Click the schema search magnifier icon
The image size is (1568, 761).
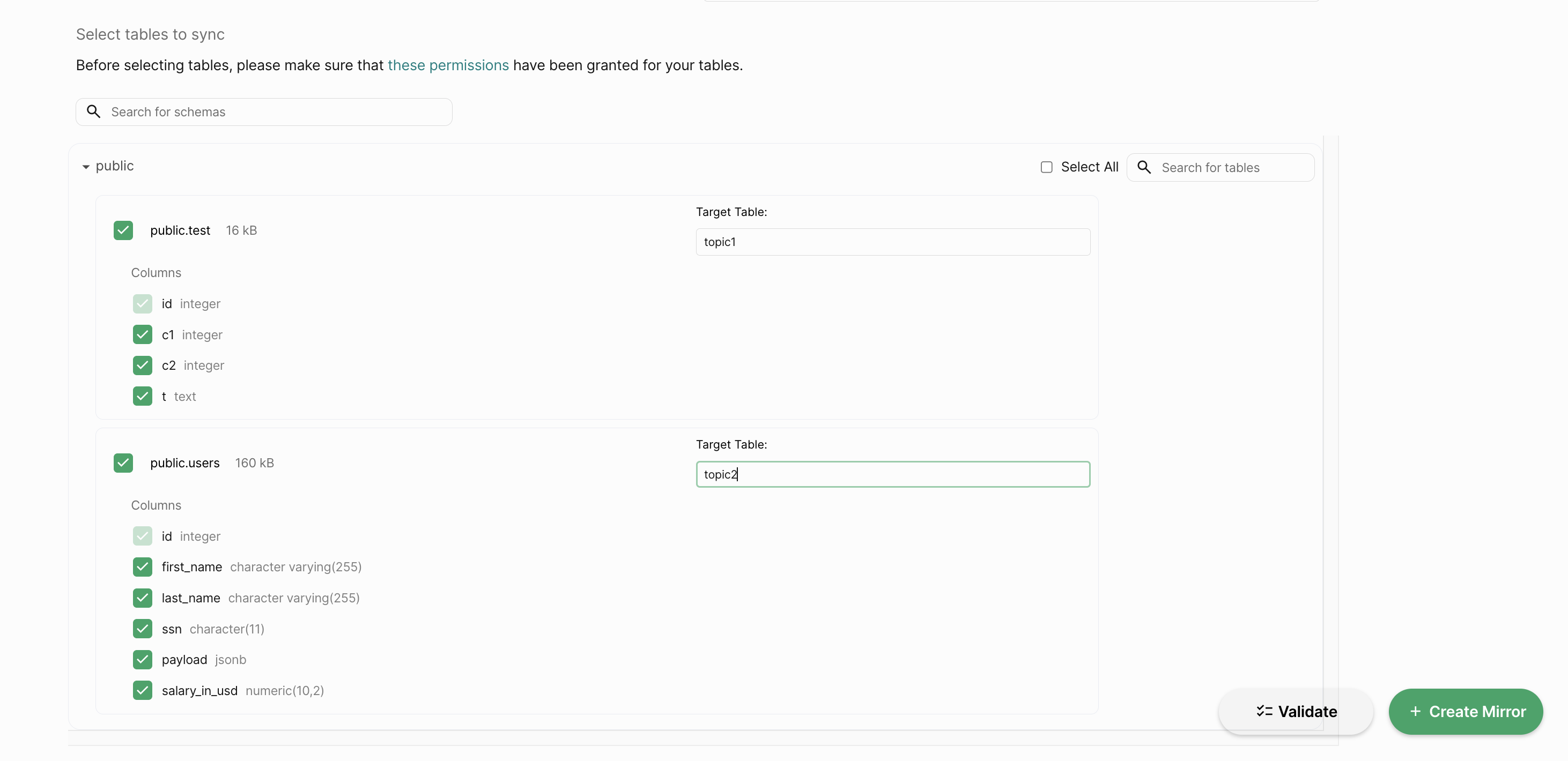tap(93, 111)
